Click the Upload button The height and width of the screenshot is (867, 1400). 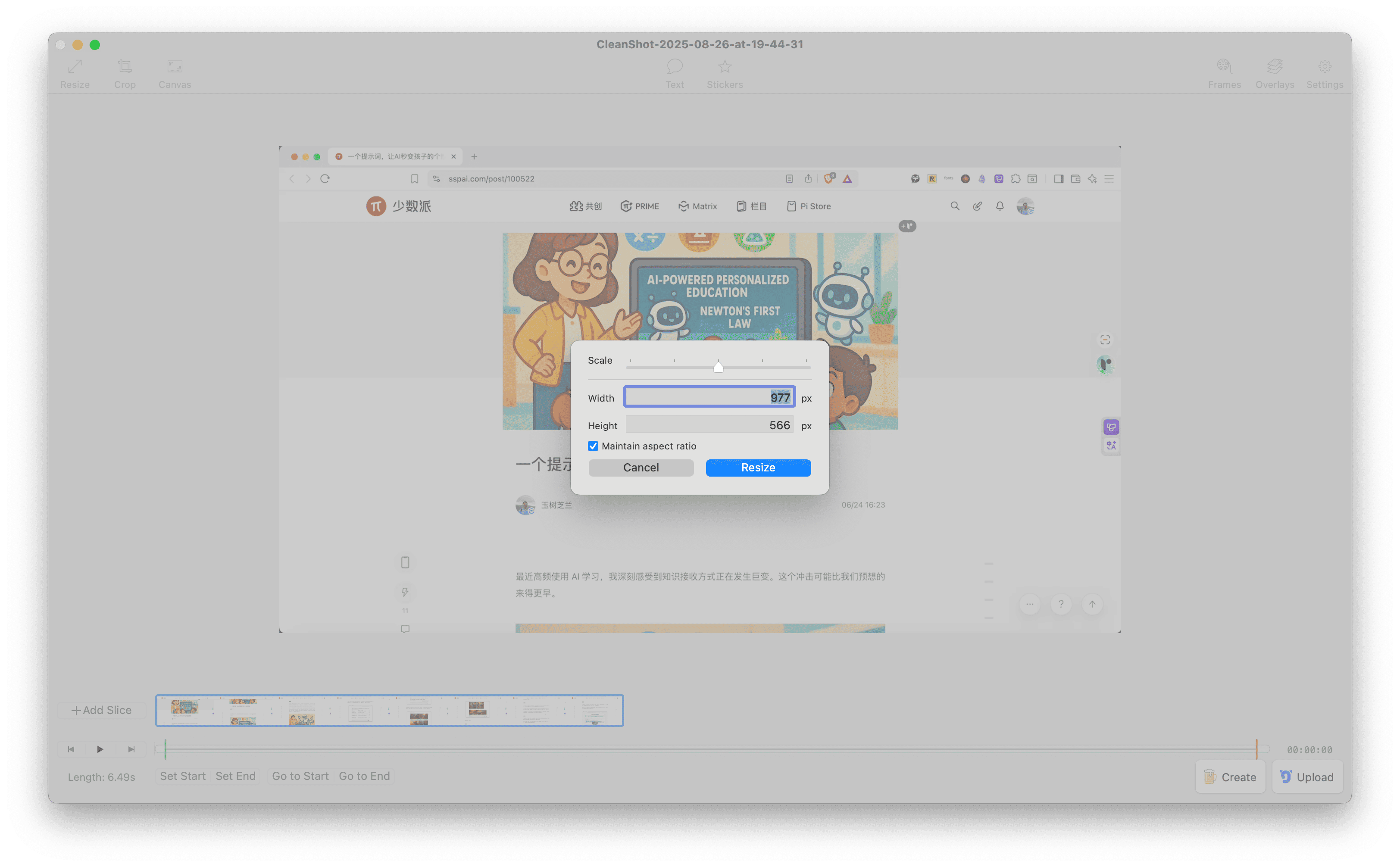click(x=1307, y=777)
